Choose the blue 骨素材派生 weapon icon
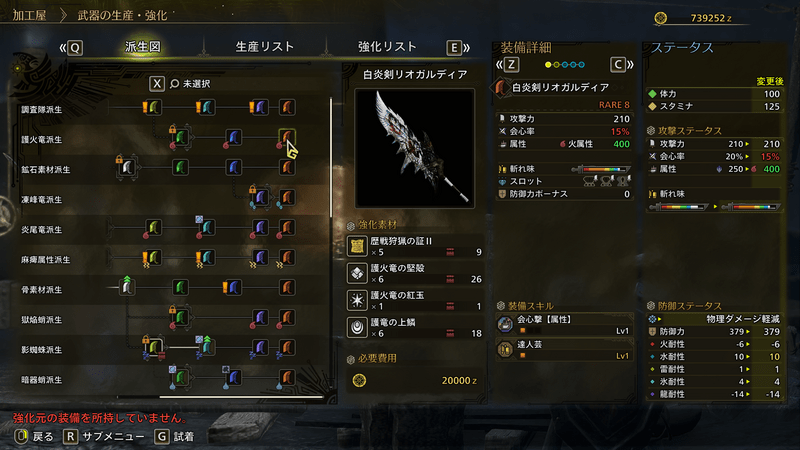Image resolution: width=800 pixels, height=450 pixels. coord(233,288)
